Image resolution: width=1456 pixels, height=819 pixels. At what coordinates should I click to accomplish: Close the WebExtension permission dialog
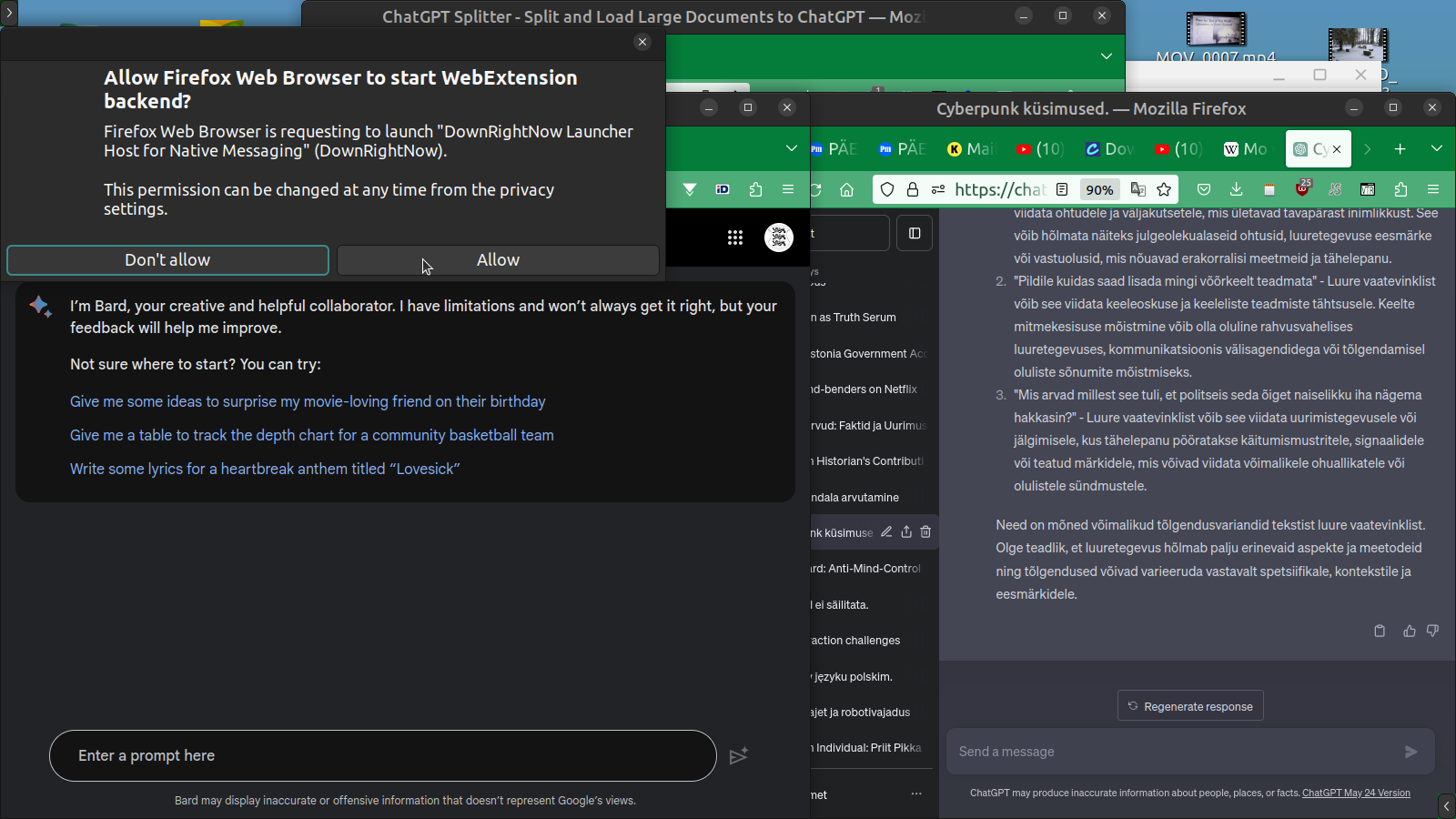642,42
